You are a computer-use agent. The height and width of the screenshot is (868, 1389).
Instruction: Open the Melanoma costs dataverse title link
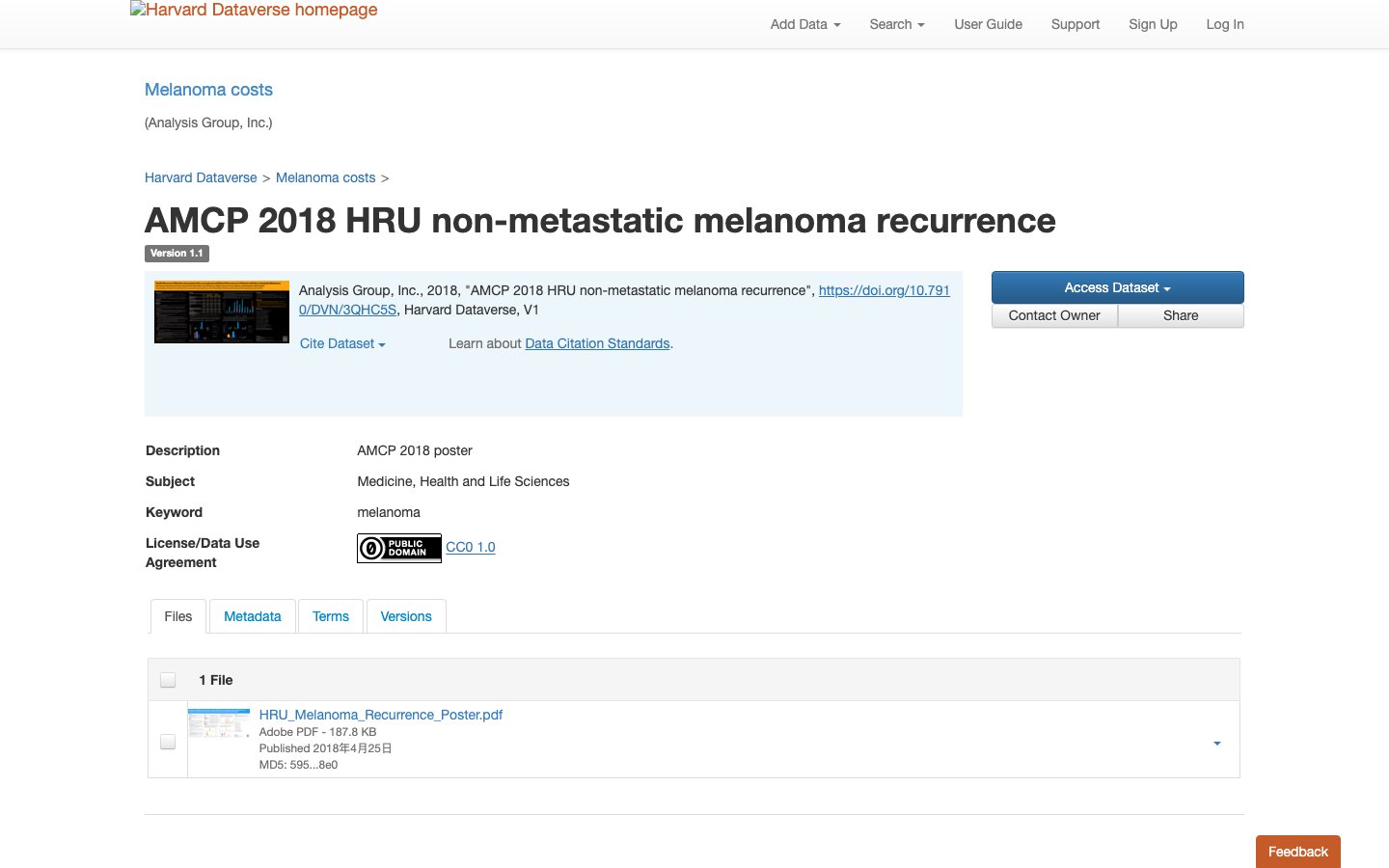coord(208,90)
